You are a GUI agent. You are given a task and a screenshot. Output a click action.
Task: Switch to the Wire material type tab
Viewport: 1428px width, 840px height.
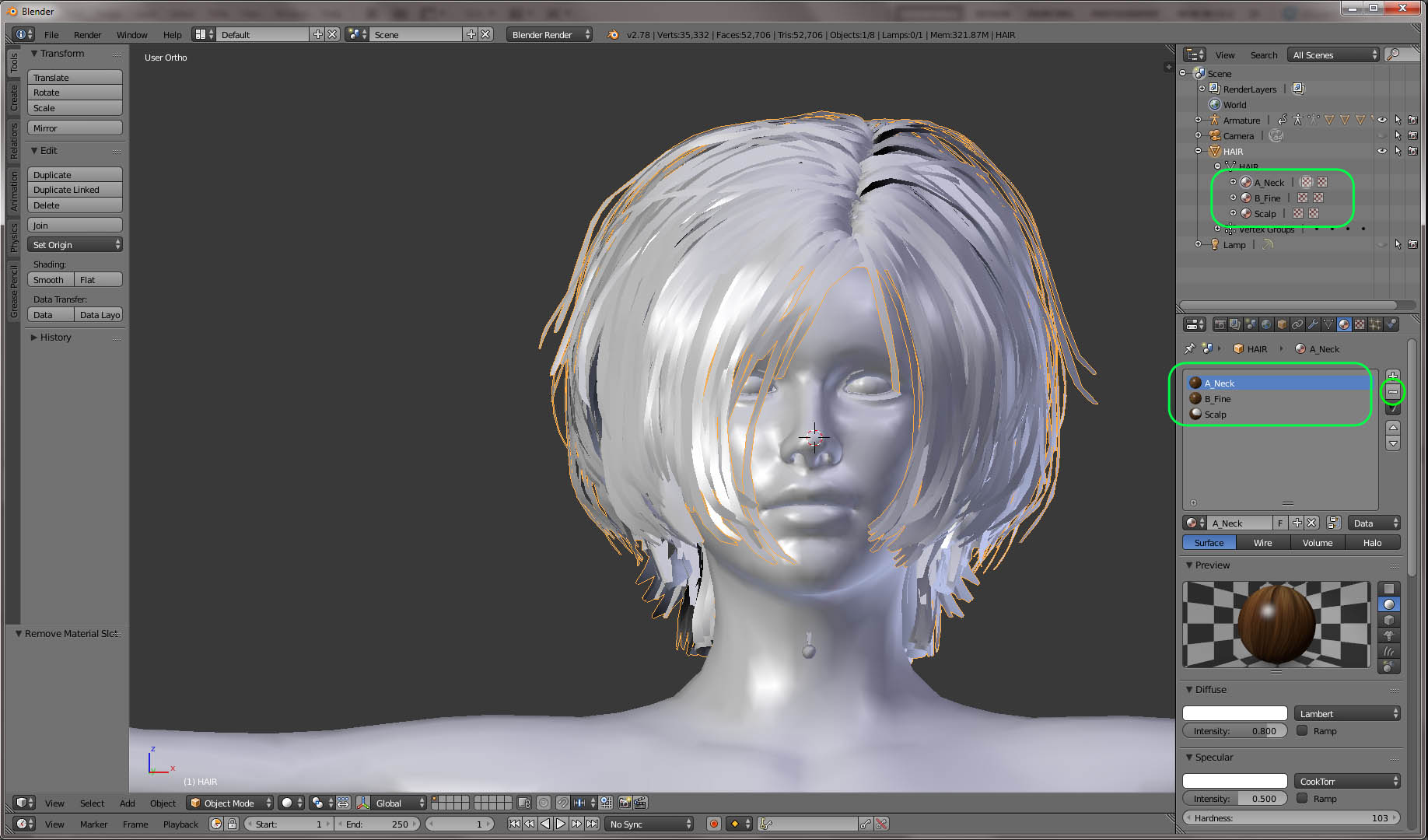click(1263, 542)
